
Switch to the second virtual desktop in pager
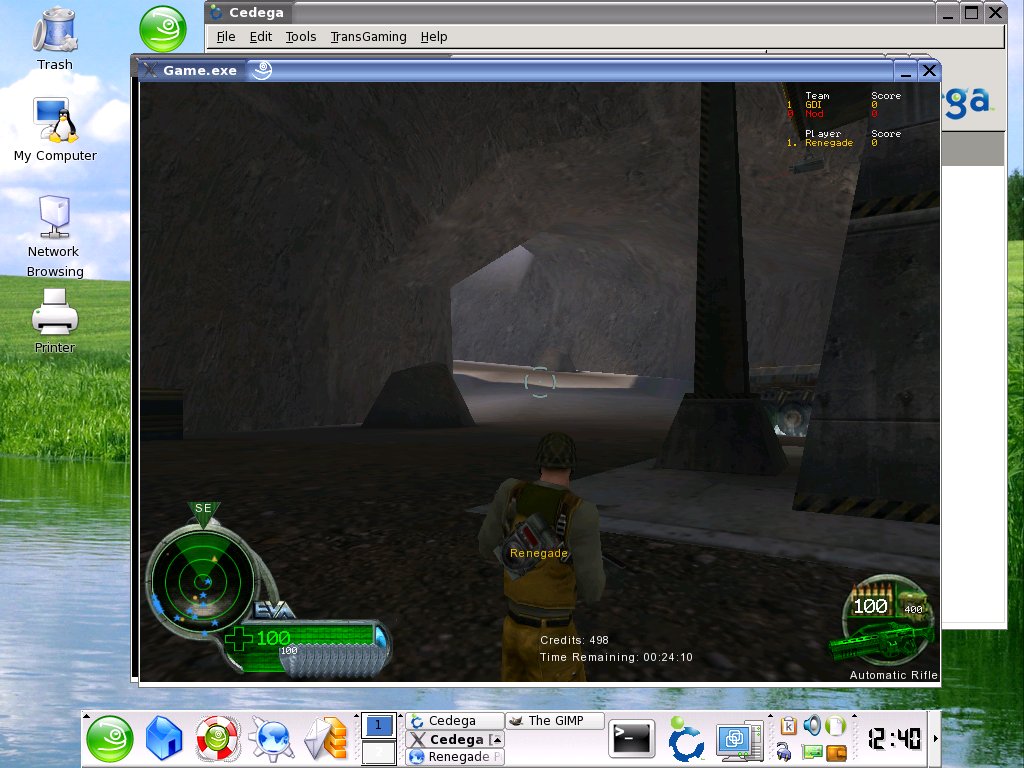[378, 752]
